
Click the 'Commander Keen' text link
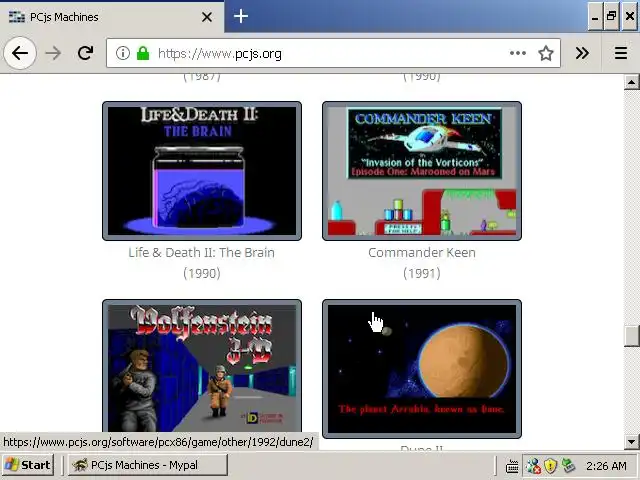422,253
